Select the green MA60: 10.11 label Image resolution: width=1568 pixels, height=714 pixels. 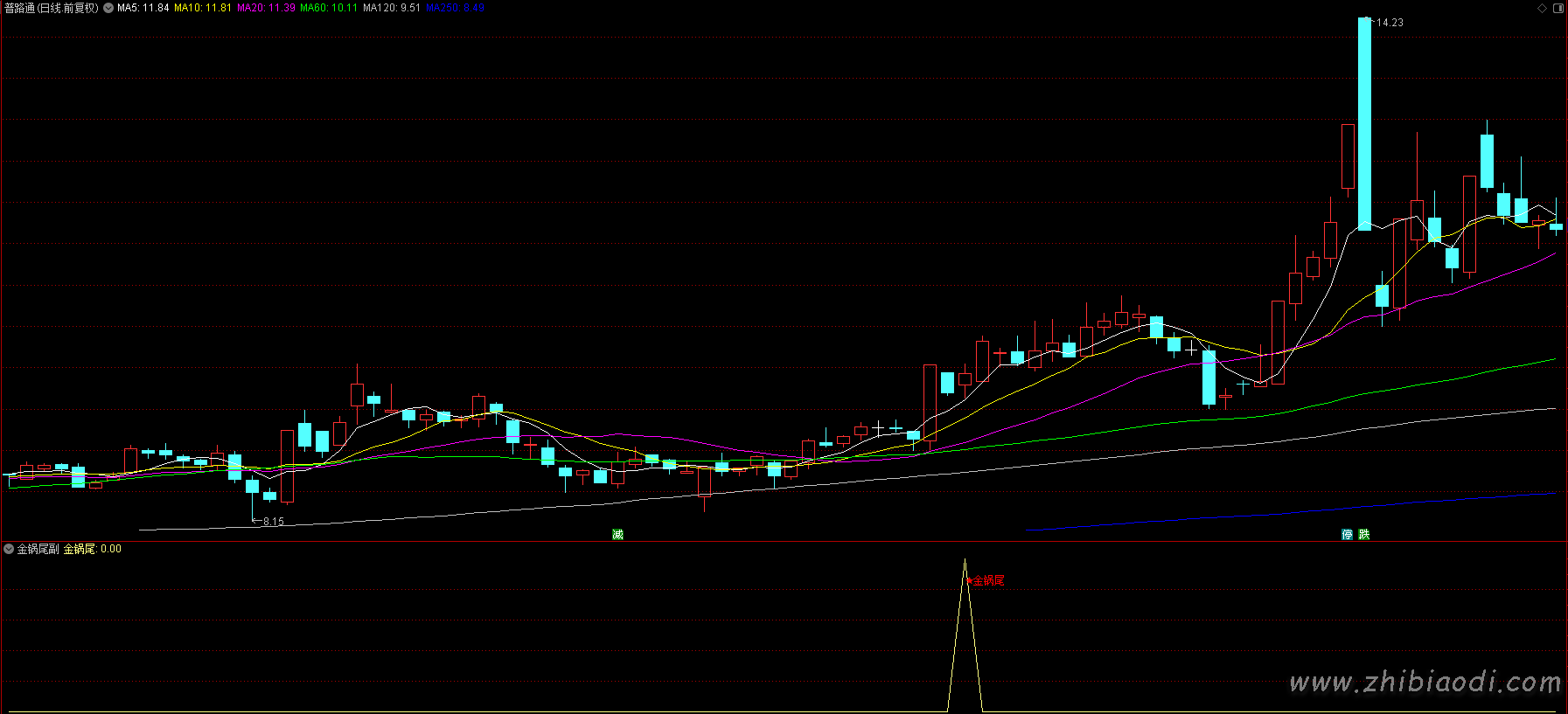329,8
